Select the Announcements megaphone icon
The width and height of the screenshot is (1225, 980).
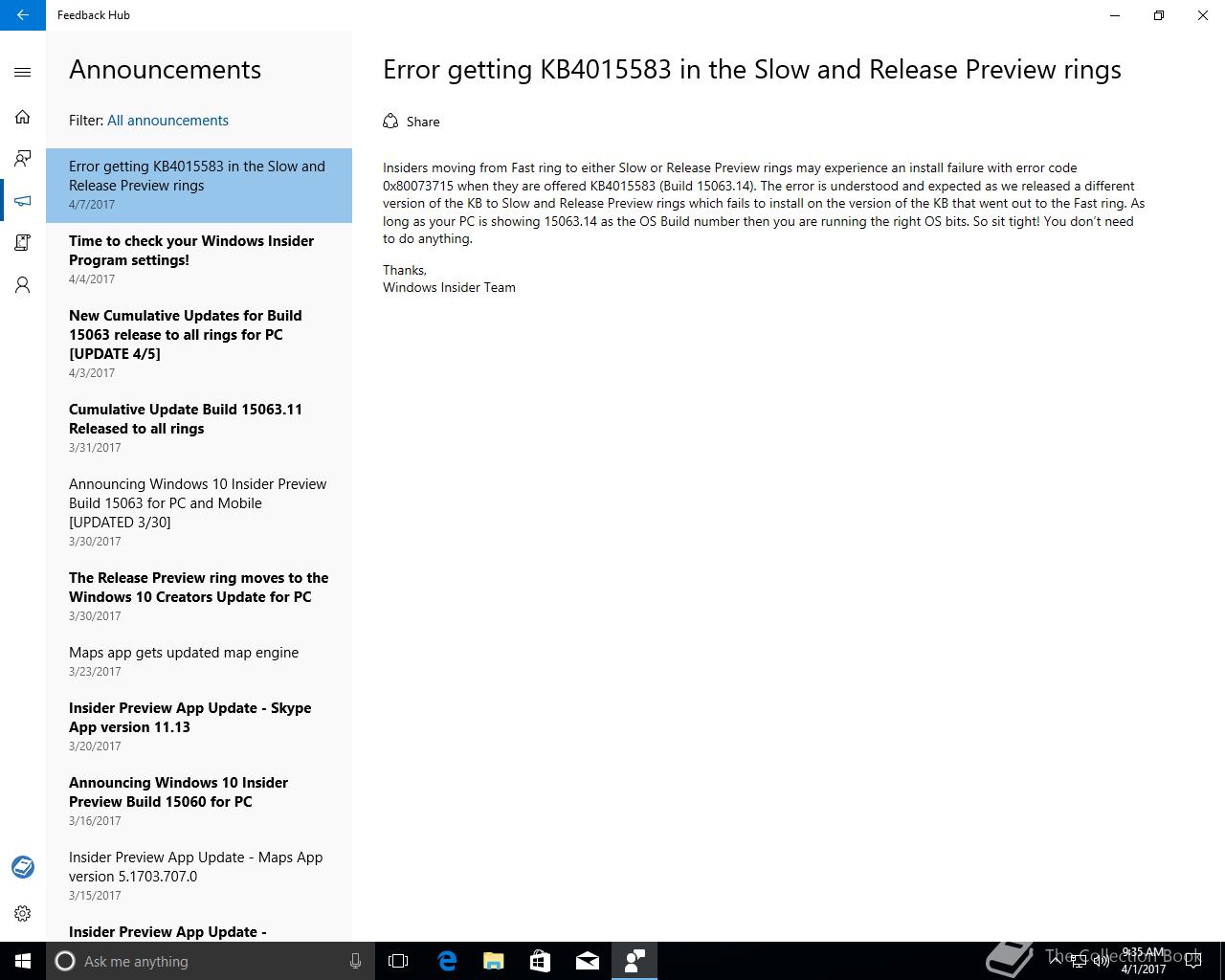23,201
